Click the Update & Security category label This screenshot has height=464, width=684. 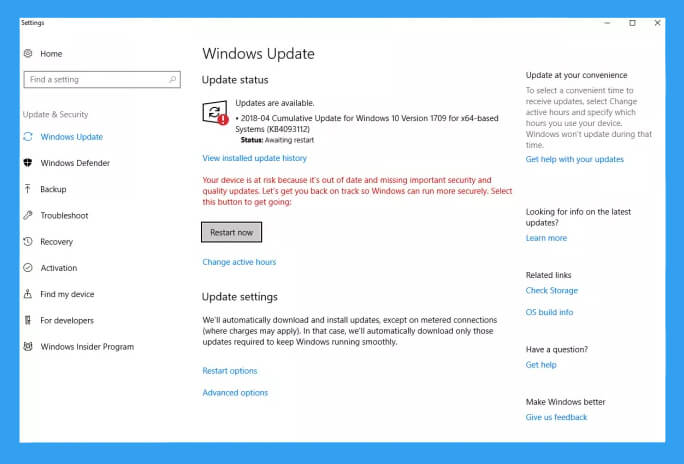[55, 114]
